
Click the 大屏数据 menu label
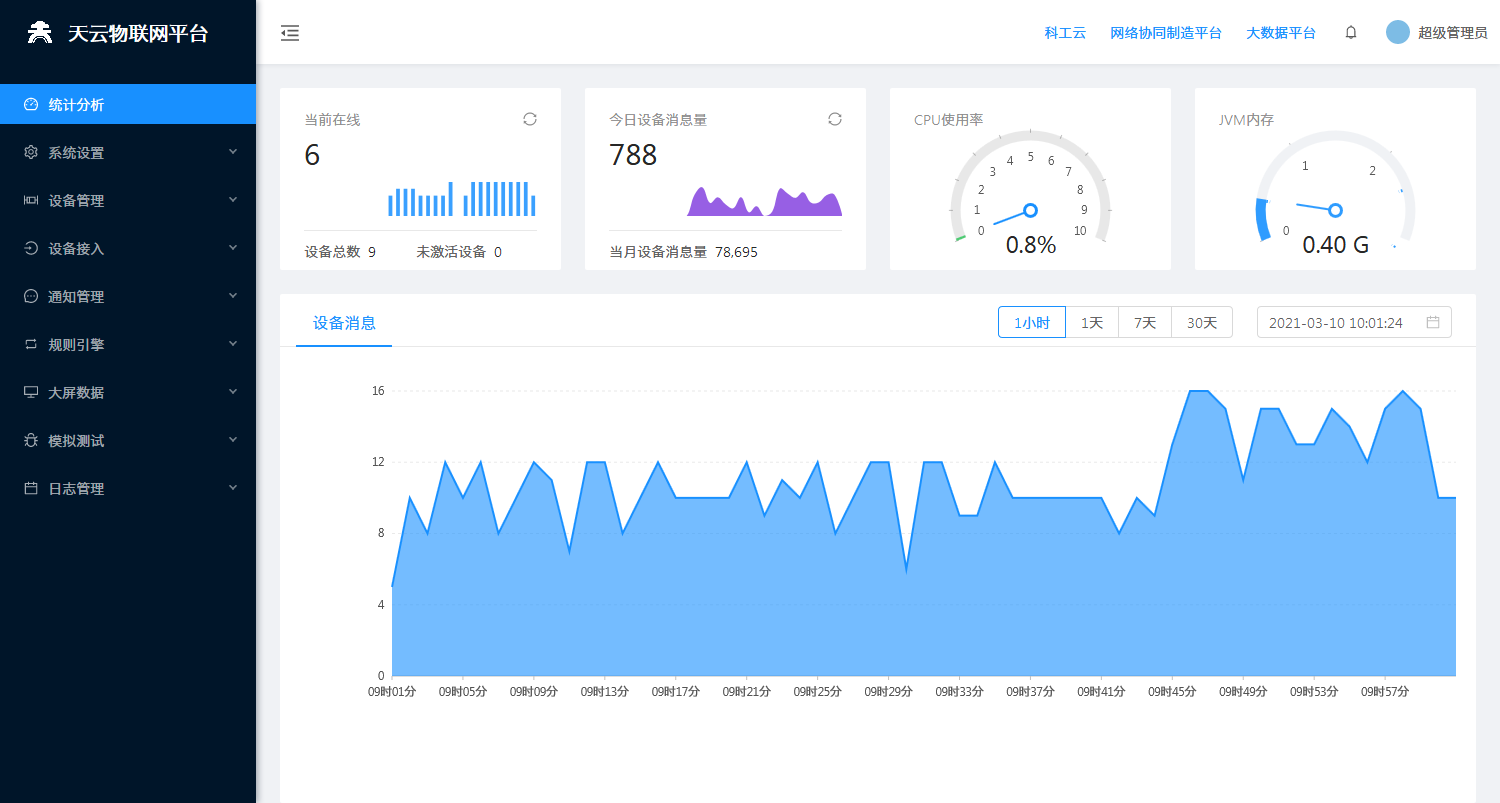pyautogui.click(x=76, y=393)
